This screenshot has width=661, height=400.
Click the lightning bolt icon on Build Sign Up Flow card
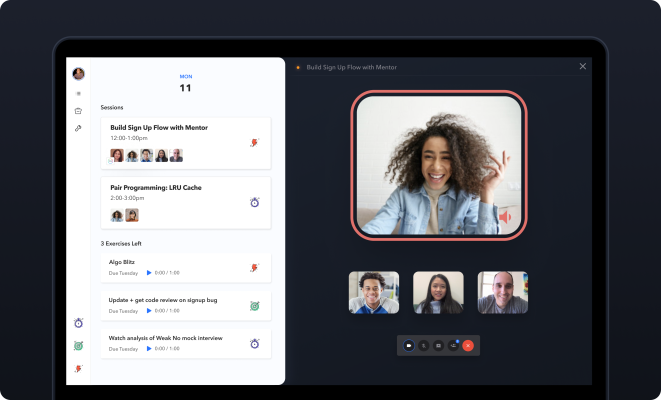[x=254, y=143]
